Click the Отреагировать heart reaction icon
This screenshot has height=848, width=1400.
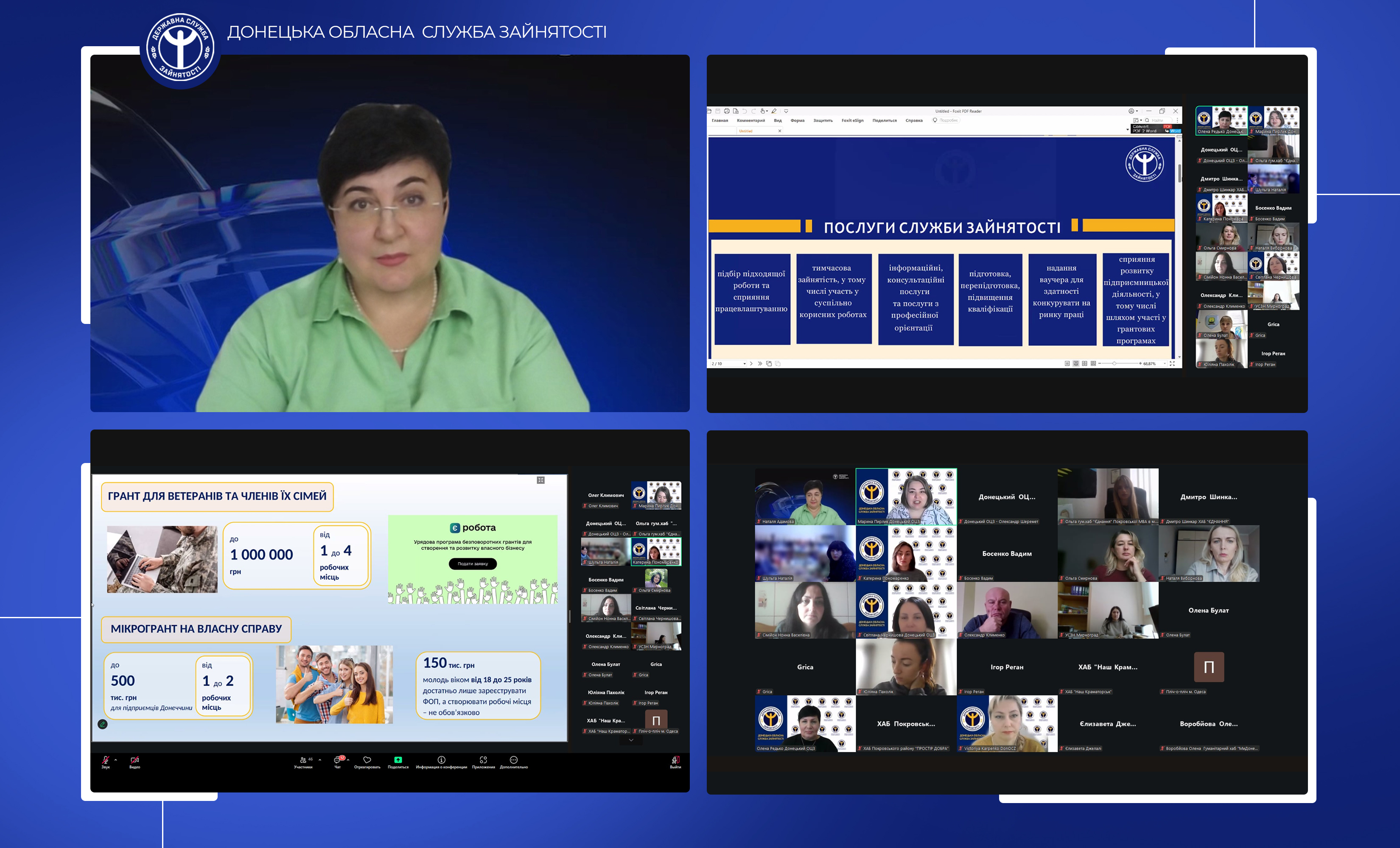pos(367,760)
